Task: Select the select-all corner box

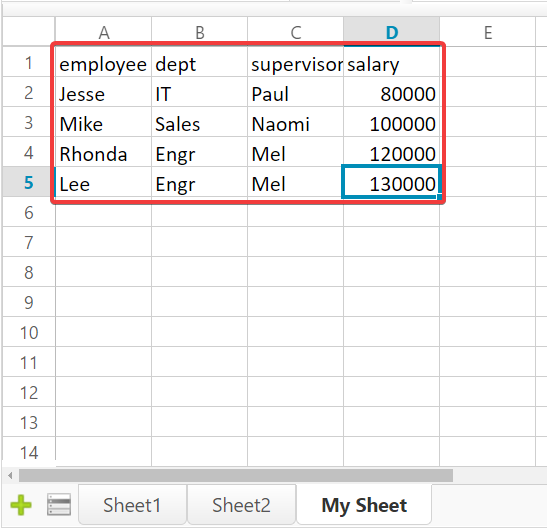Action: (x=29, y=32)
